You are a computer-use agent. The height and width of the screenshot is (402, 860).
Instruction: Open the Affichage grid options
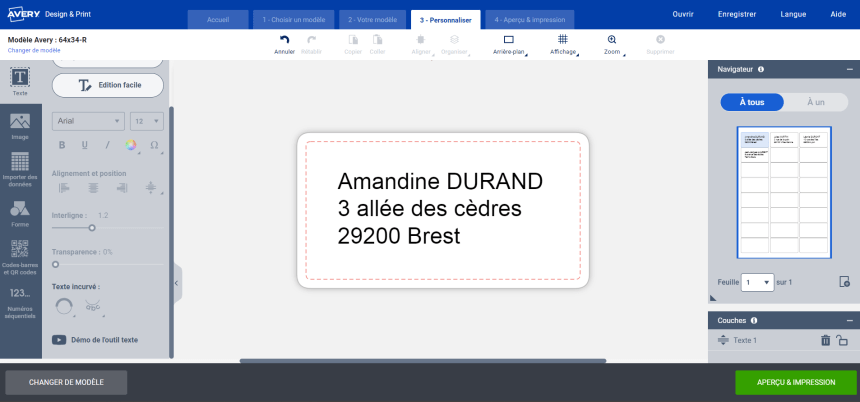pos(563,39)
